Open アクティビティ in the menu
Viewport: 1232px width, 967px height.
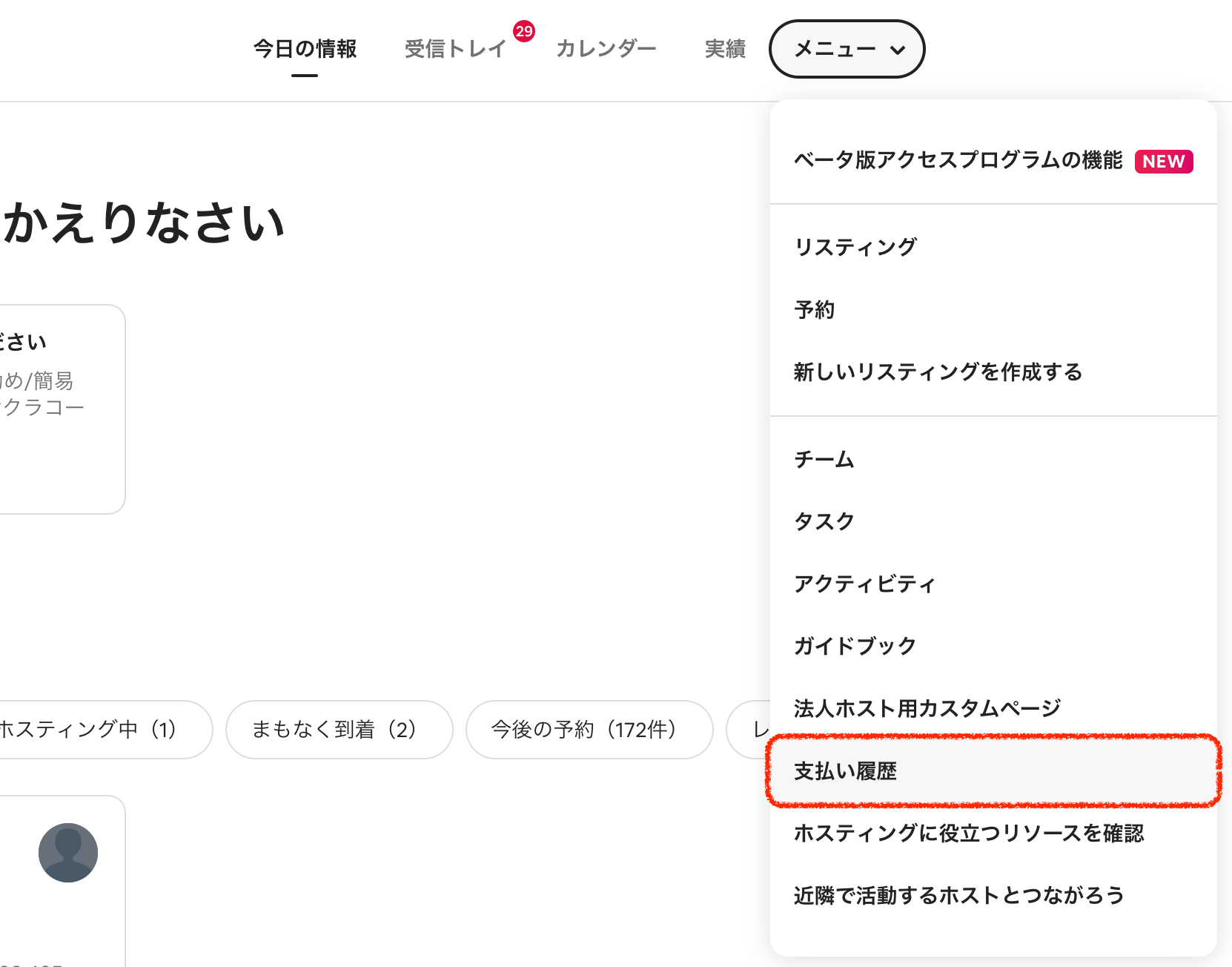[x=864, y=584]
